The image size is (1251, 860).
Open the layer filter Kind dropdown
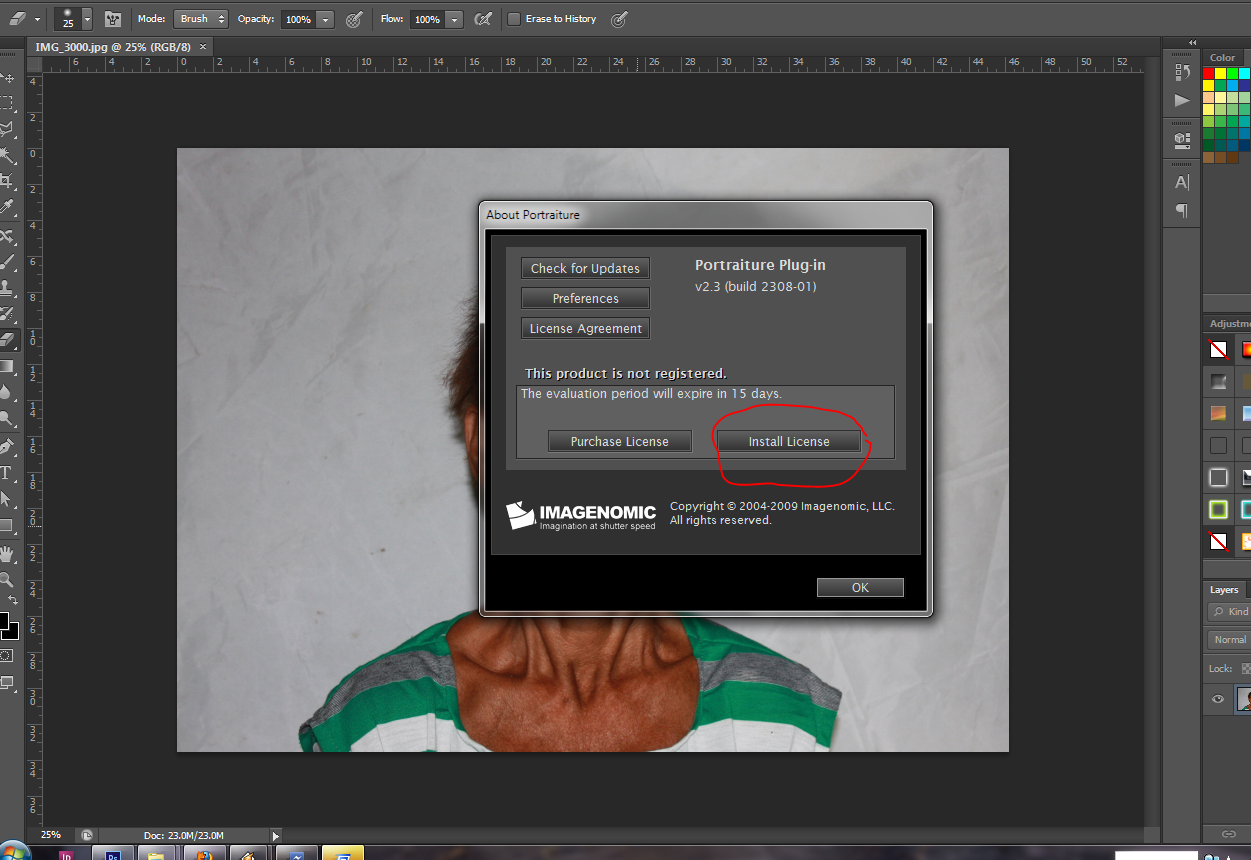(x=1230, y=611)
